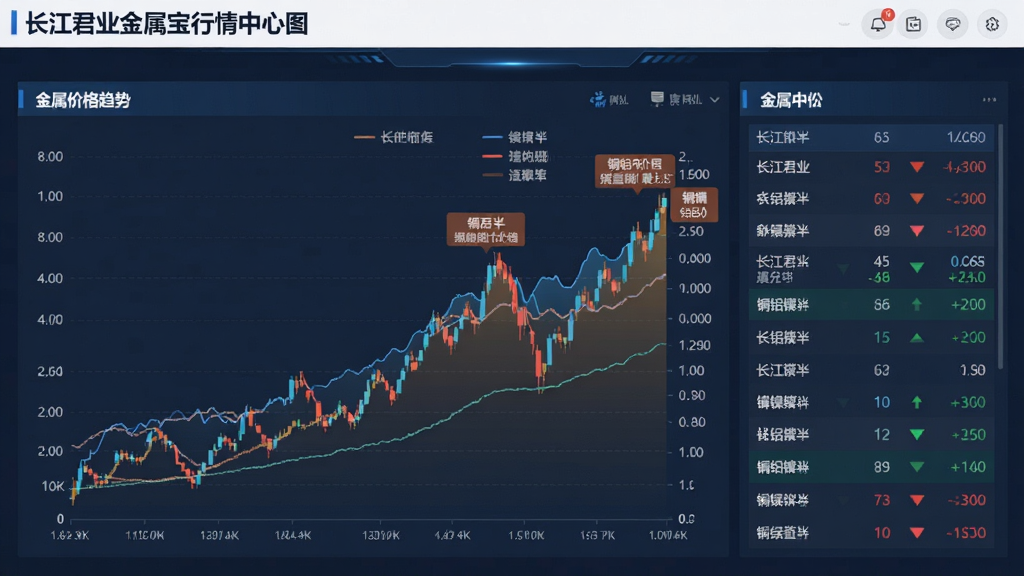Image resolution: width=1024 pixels, height=576 pixels.
Task: Click the small tooltip at the chart's right edge
Action: pos(694,204)
